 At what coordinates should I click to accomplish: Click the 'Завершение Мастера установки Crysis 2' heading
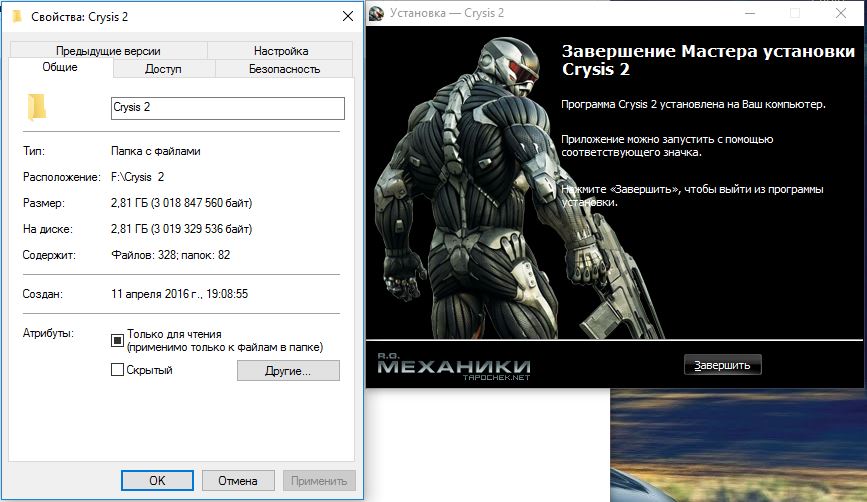tap(708, 60)
